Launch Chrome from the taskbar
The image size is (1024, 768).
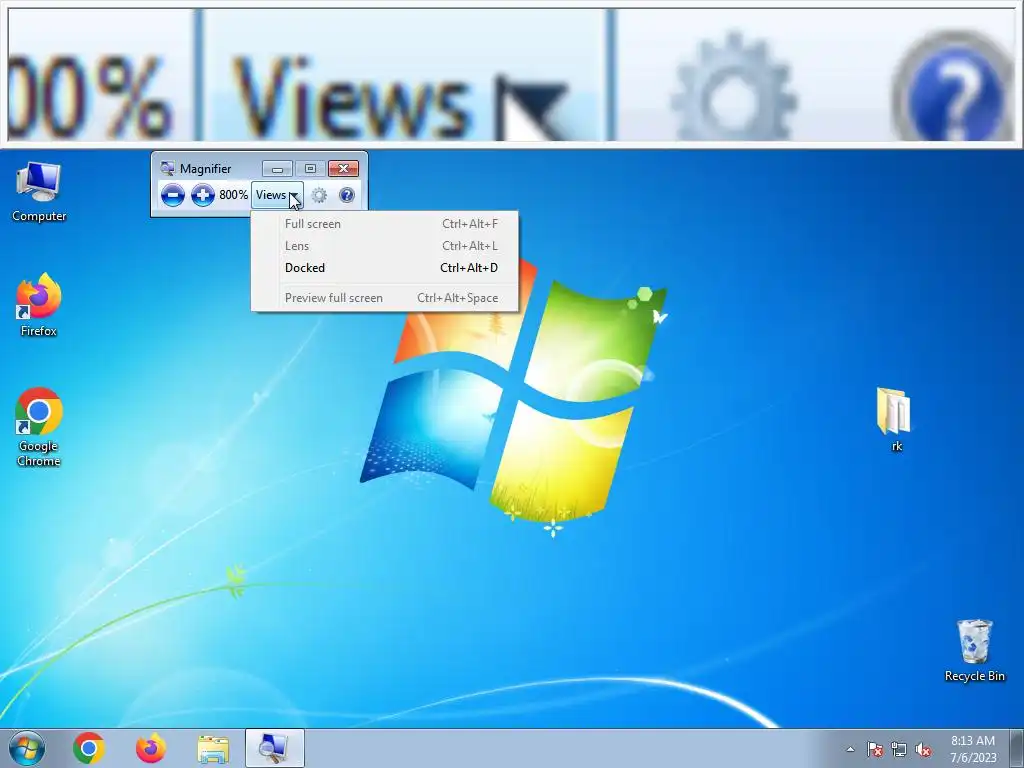[x=89, y=748]
